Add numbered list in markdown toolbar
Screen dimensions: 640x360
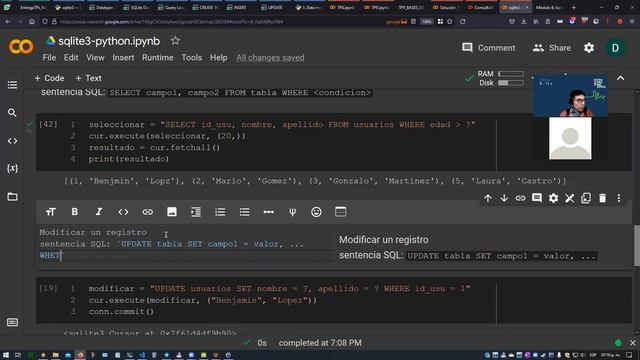(220, 212)
